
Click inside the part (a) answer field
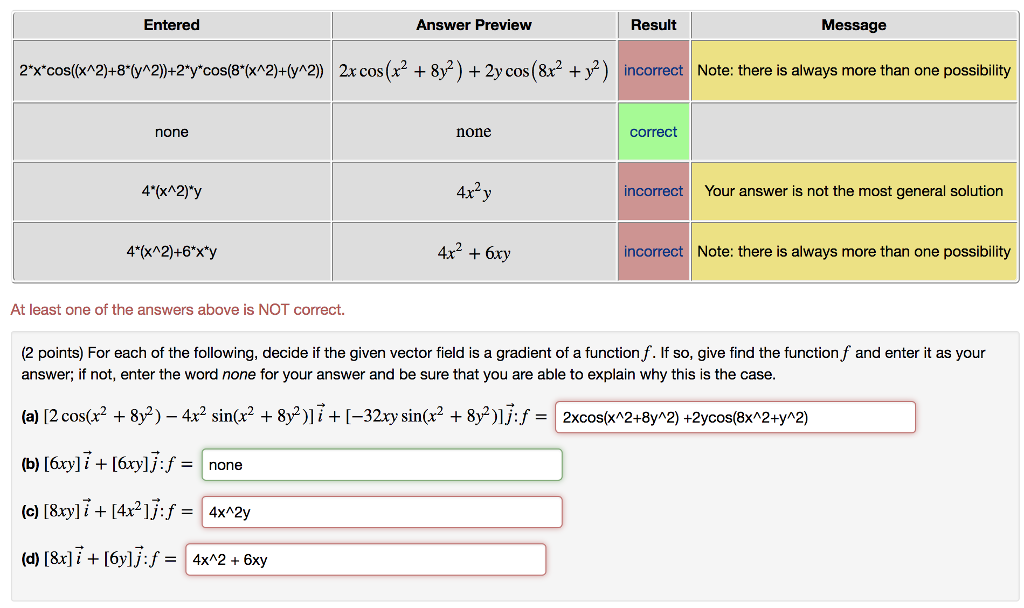(735, 416)
